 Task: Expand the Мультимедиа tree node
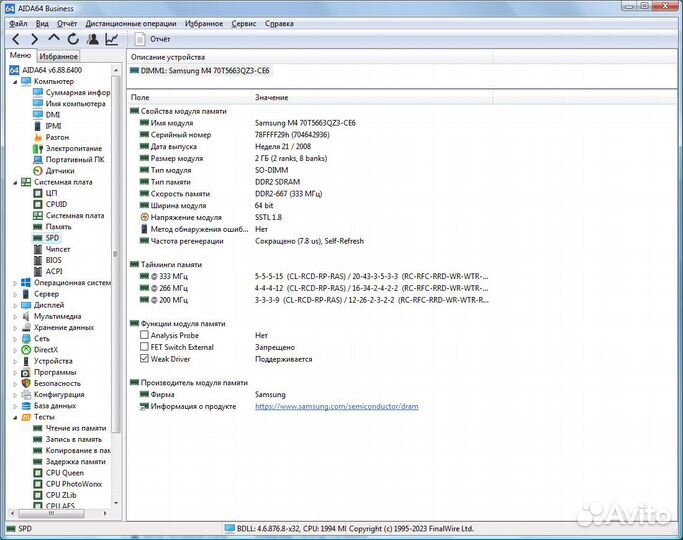pos(15,317)
